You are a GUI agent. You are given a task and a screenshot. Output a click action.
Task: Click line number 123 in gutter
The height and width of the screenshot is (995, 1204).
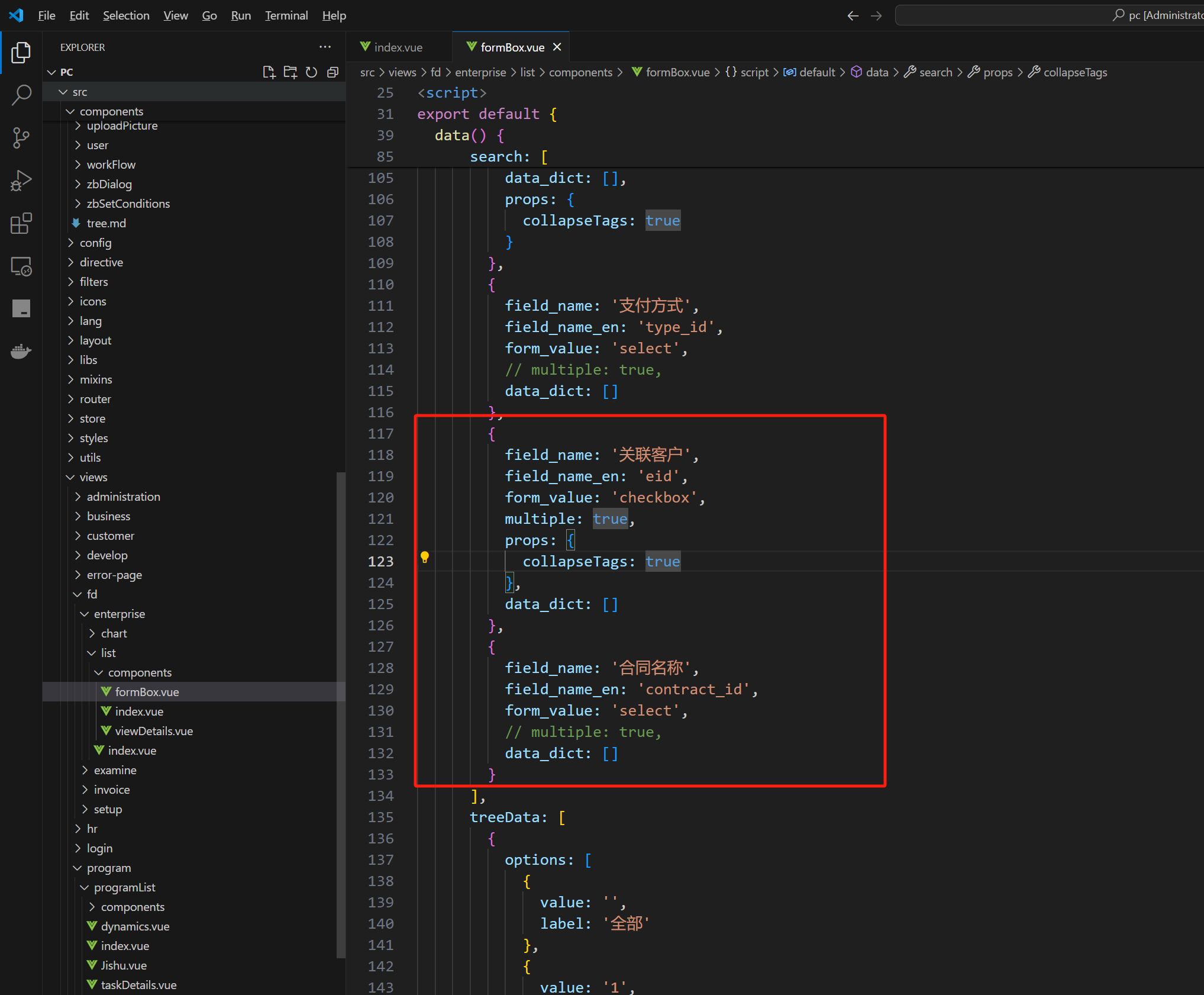tap(380, 561)
